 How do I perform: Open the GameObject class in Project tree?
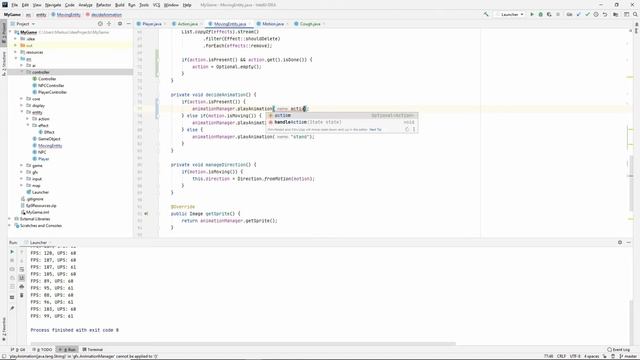coord(49,139)
